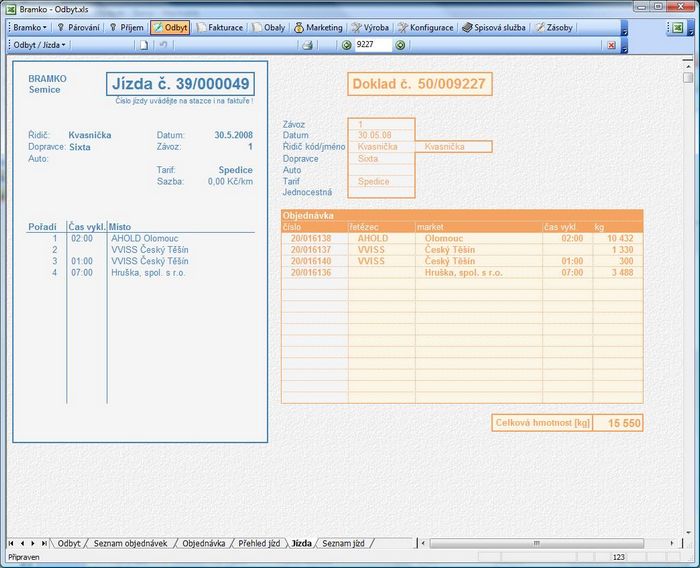The image size is (700, 568).
Task: Jump to first sheet tab arrow
Action: [x=11, y=543]
